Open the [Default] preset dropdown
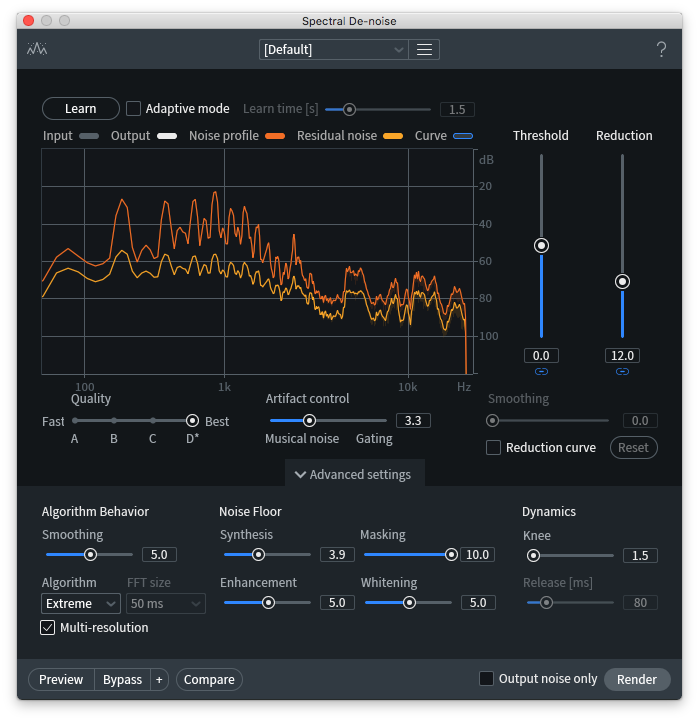 point(333,49)
